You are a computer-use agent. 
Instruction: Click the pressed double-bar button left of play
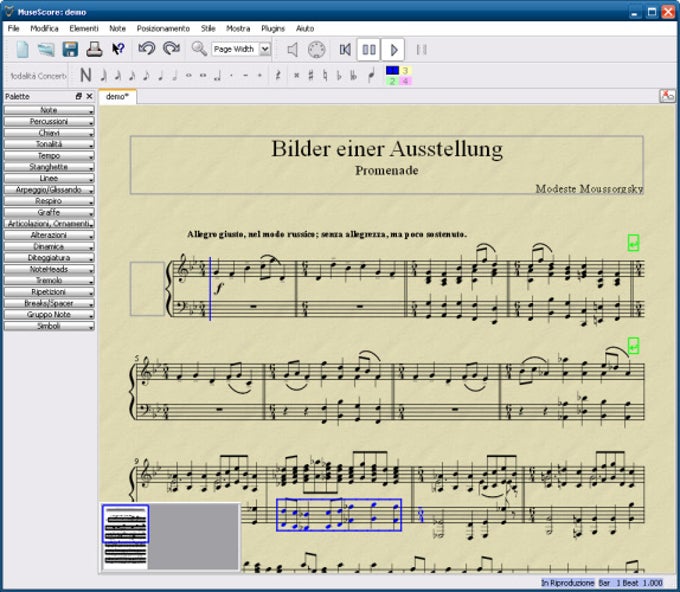(x=369, y=50)
